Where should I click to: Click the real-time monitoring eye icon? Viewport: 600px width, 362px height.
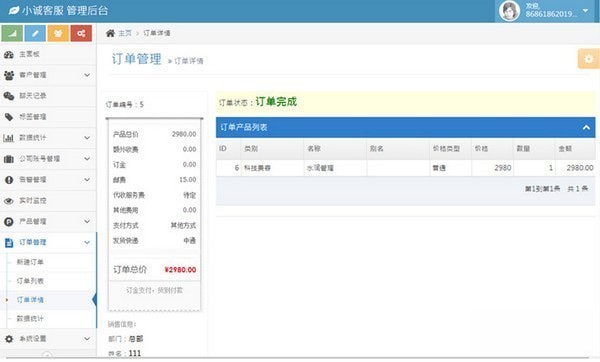click(x=8, y=201)
